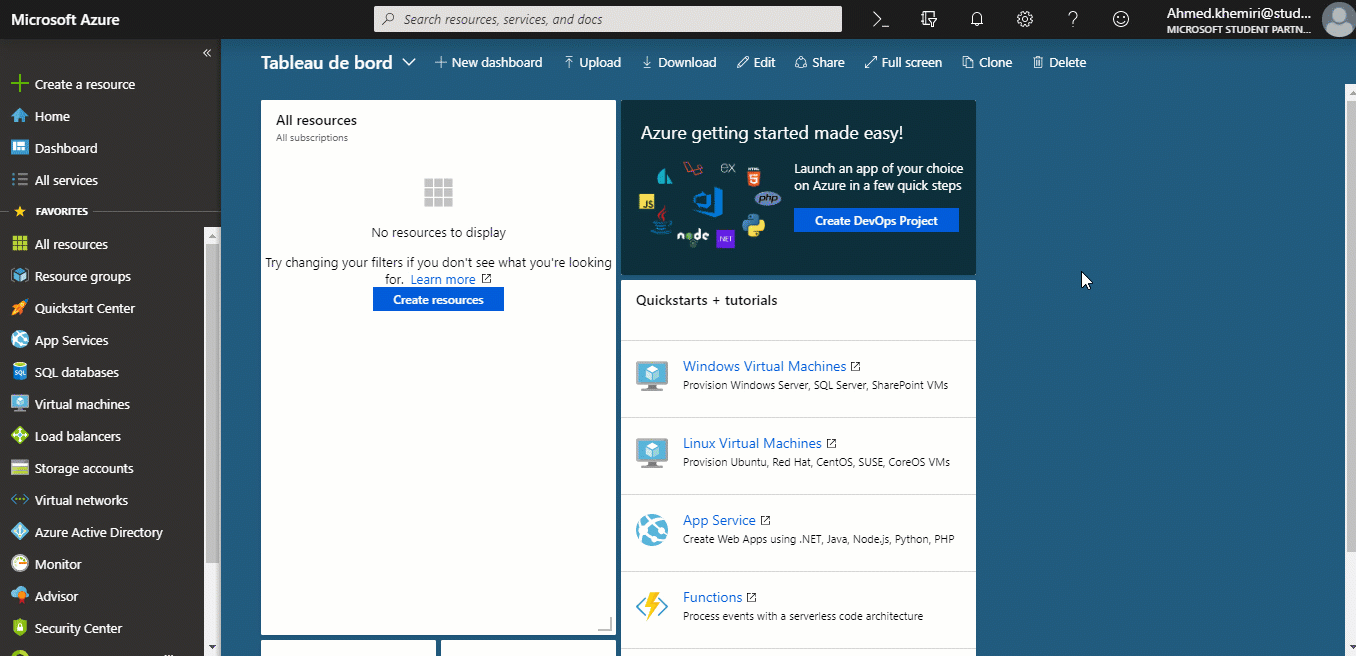Screen dimensions: 1356x656
Task: Click the Windows Virtual Machines tile icon
Action: (x=652, y=376)
